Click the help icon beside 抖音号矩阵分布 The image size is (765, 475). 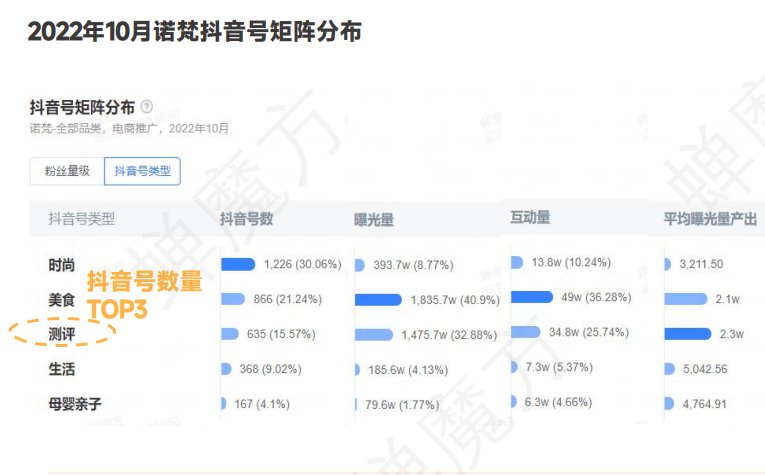pos(146,106)
